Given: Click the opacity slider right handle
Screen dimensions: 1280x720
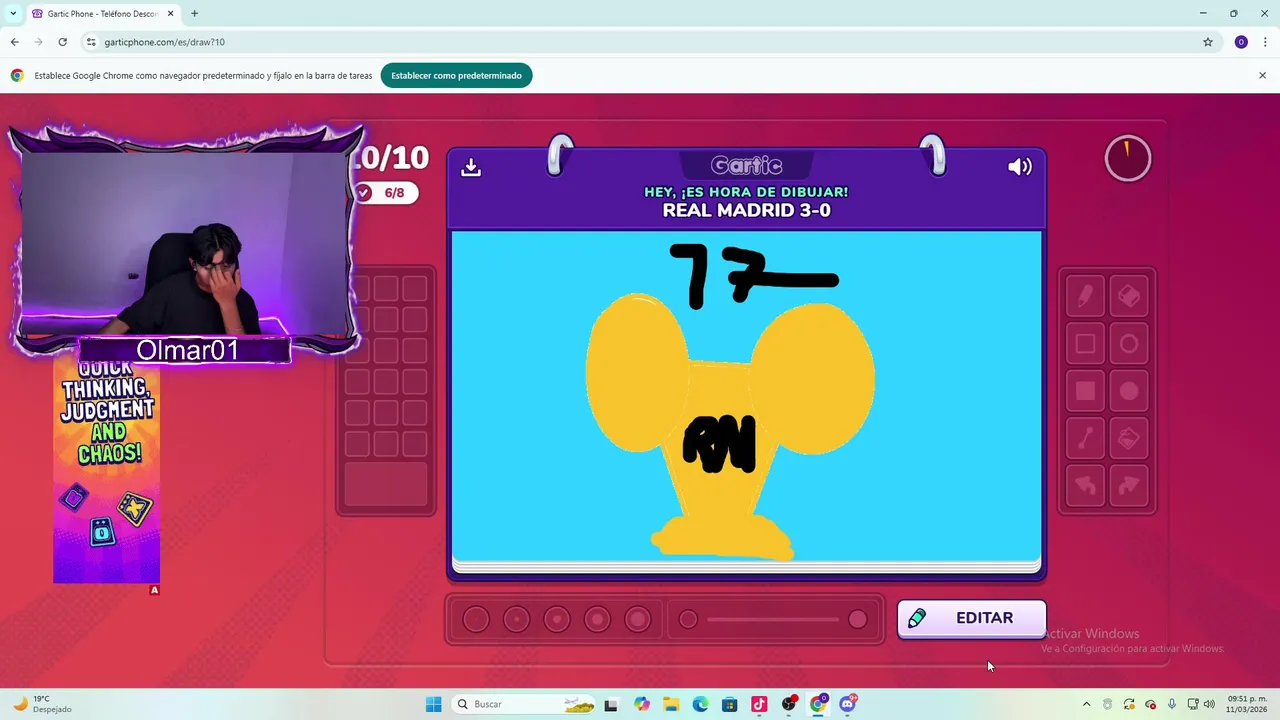Looking at the screenshot, I should point(858,620).
